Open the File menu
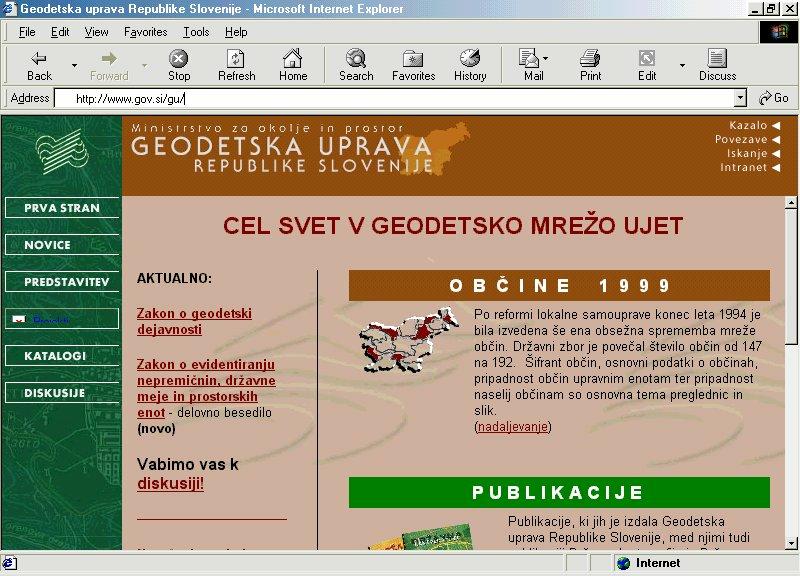Screen dimensions: 800x576 point(27,32)
